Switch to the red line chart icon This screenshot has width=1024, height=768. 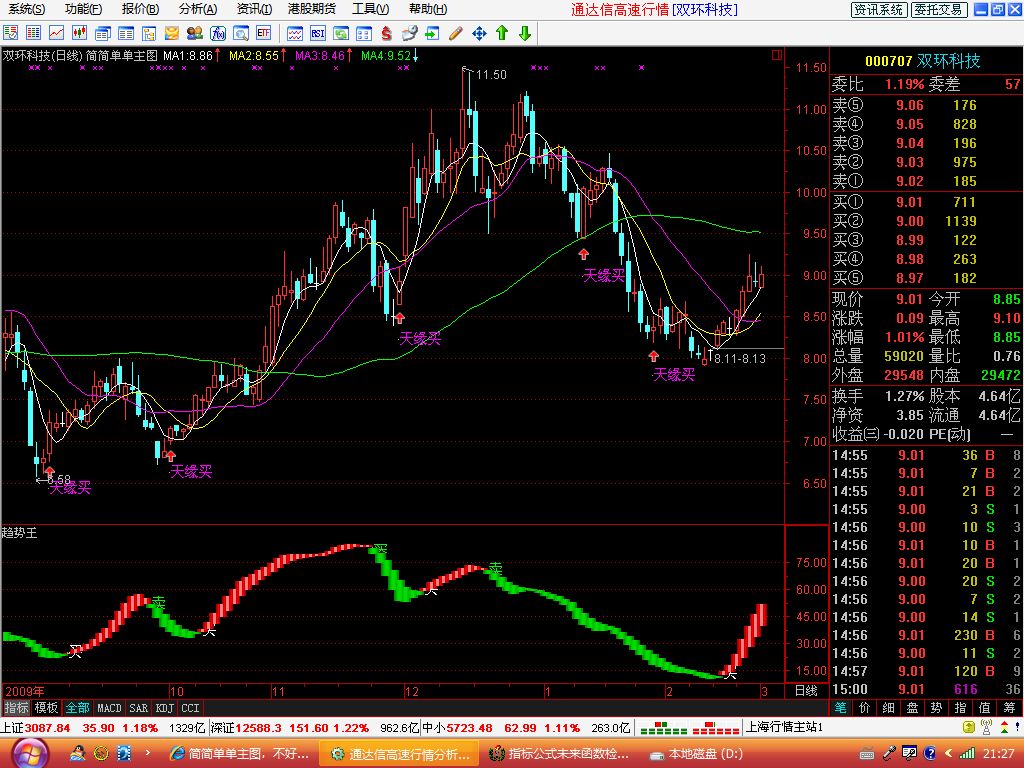coord(57,33)
